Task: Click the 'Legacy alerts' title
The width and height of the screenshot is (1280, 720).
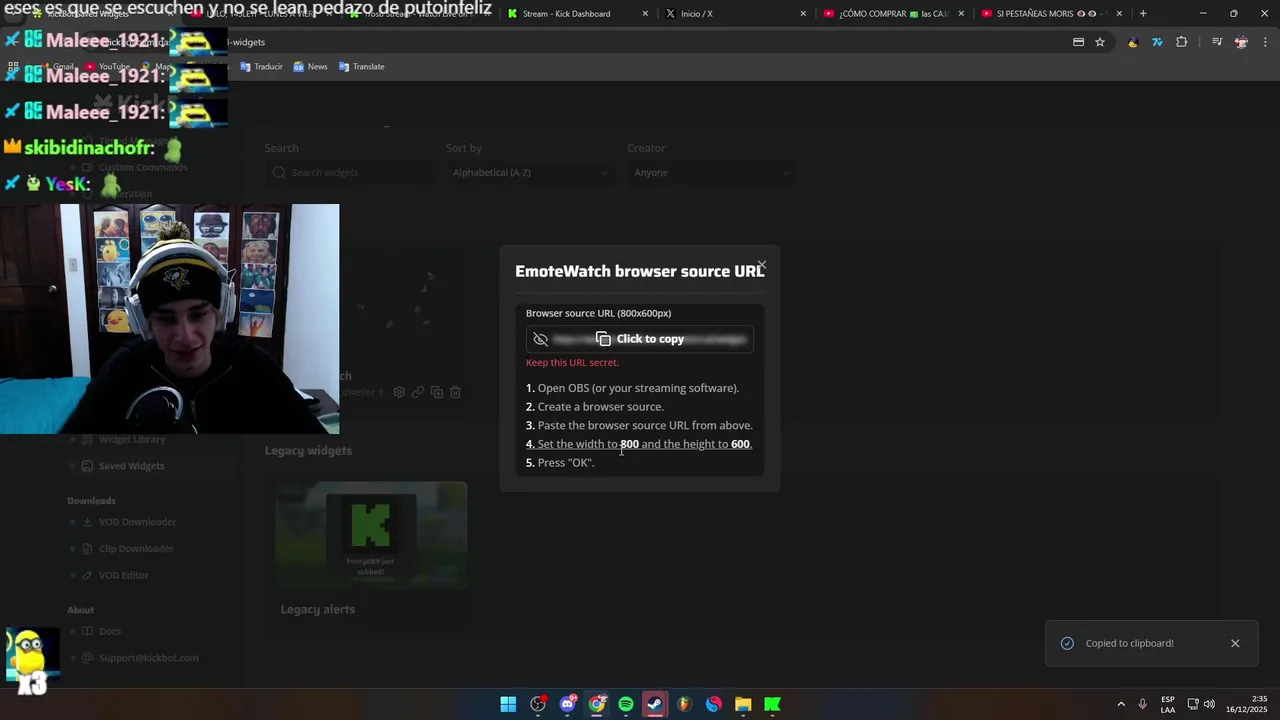Action: [318, 609]
